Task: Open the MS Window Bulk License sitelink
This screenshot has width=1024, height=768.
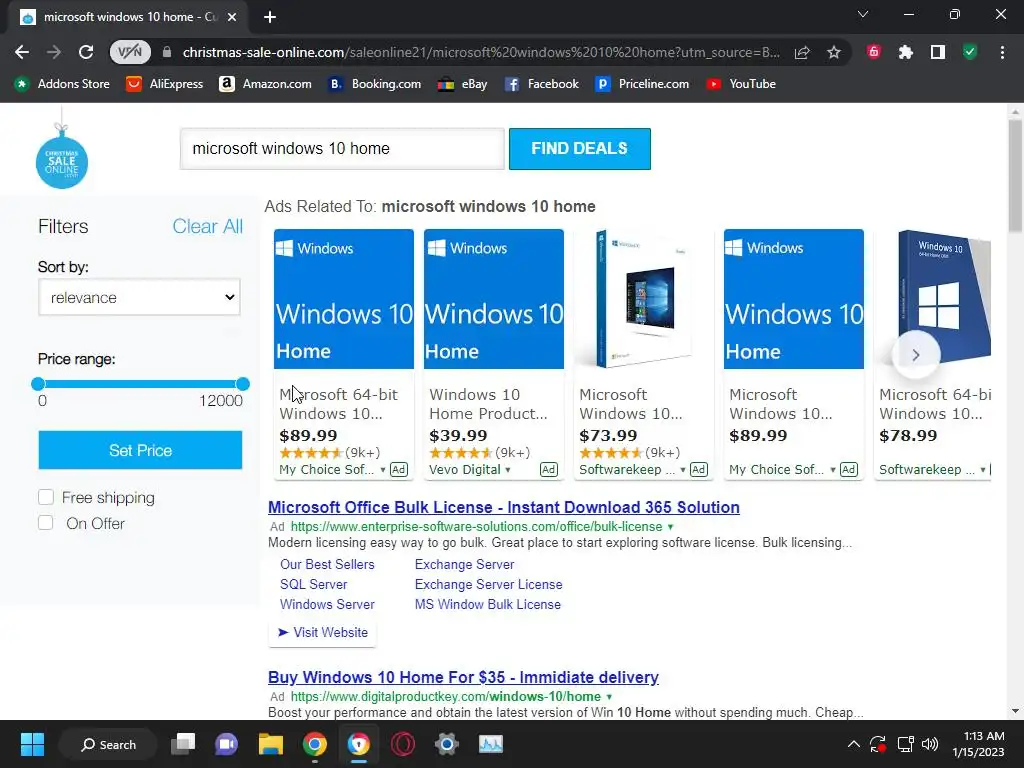Action: click(x=488, y=605)
